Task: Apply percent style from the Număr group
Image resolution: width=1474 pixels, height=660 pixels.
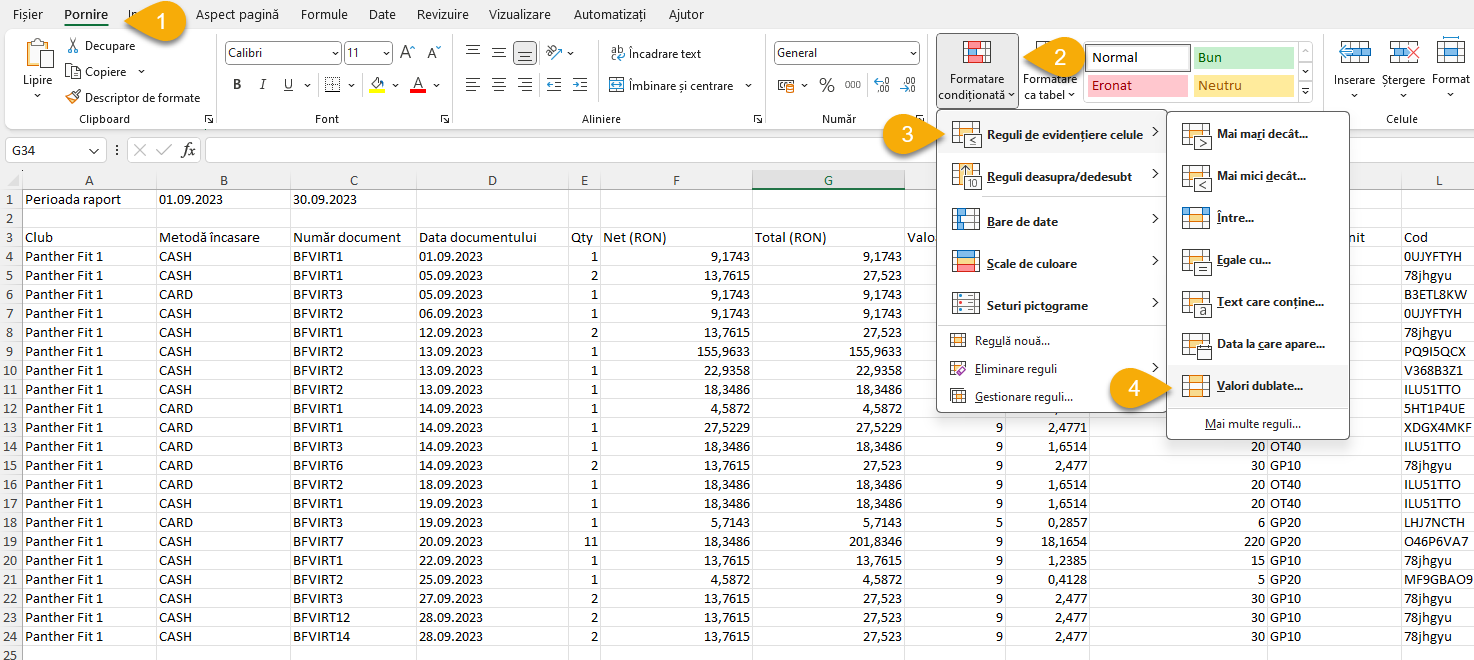Action: pos(827,86)
